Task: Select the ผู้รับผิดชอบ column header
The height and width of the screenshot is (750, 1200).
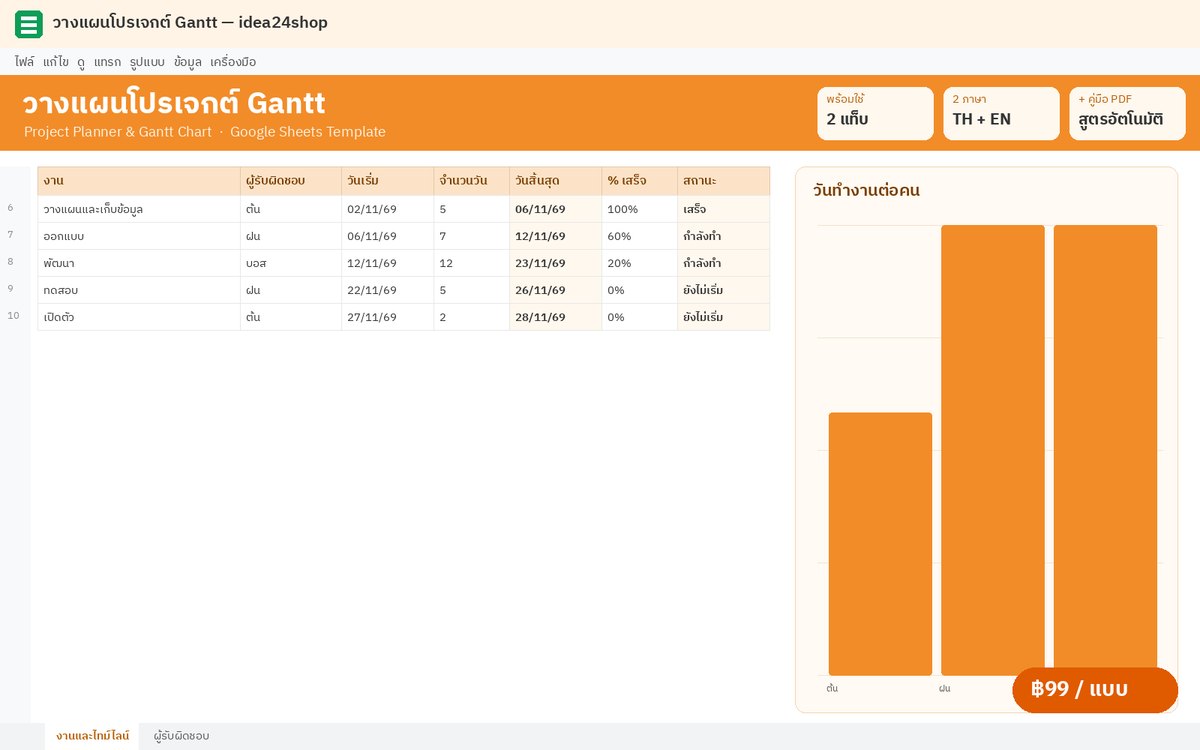Action: (x=291, y=181)
